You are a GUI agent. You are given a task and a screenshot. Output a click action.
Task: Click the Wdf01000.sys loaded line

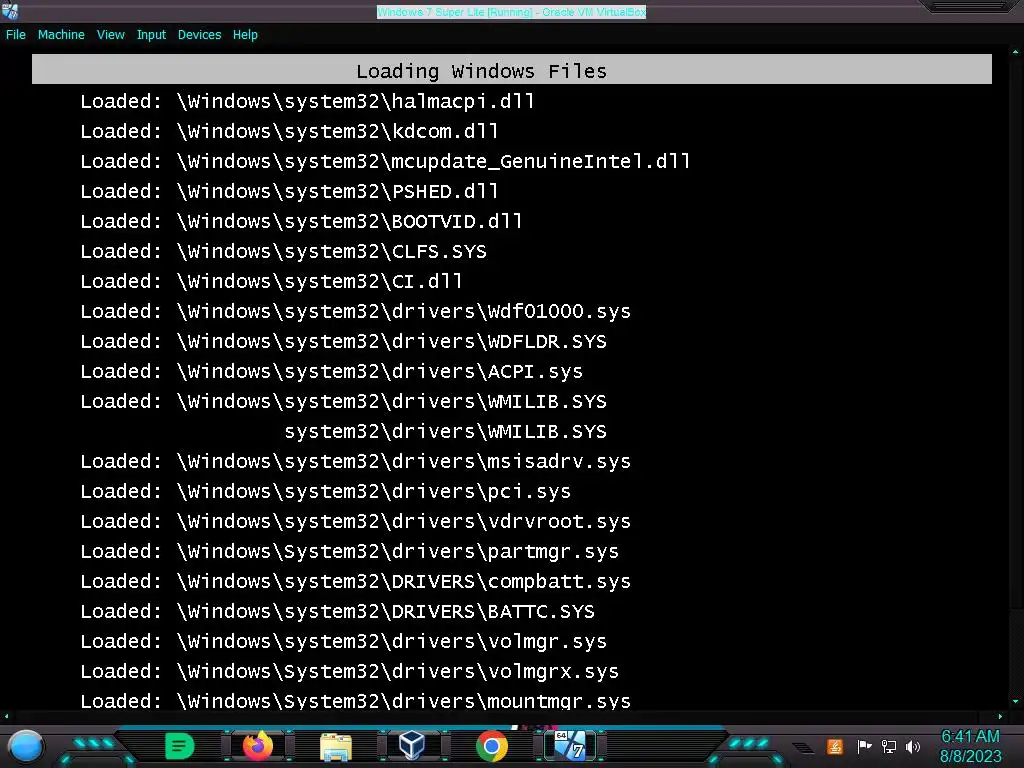click(355, 312)
